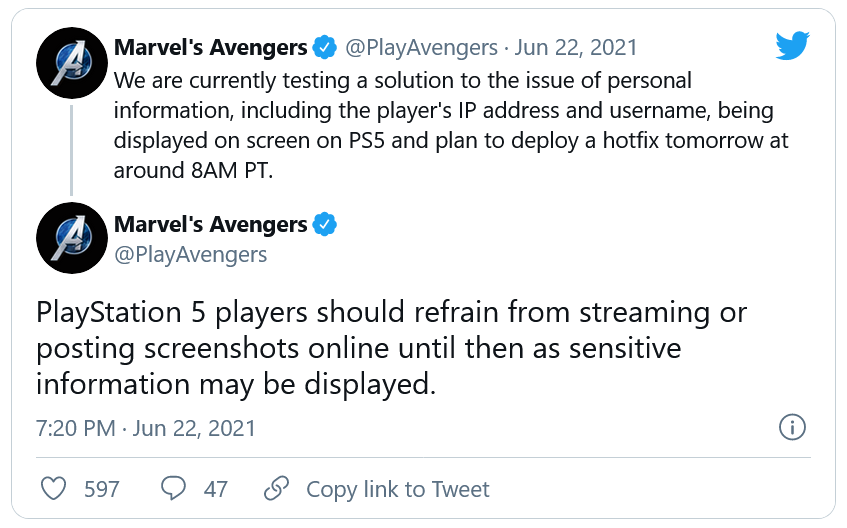Open replies via speech bubble icon
The image size is (847, 528).
174,489
